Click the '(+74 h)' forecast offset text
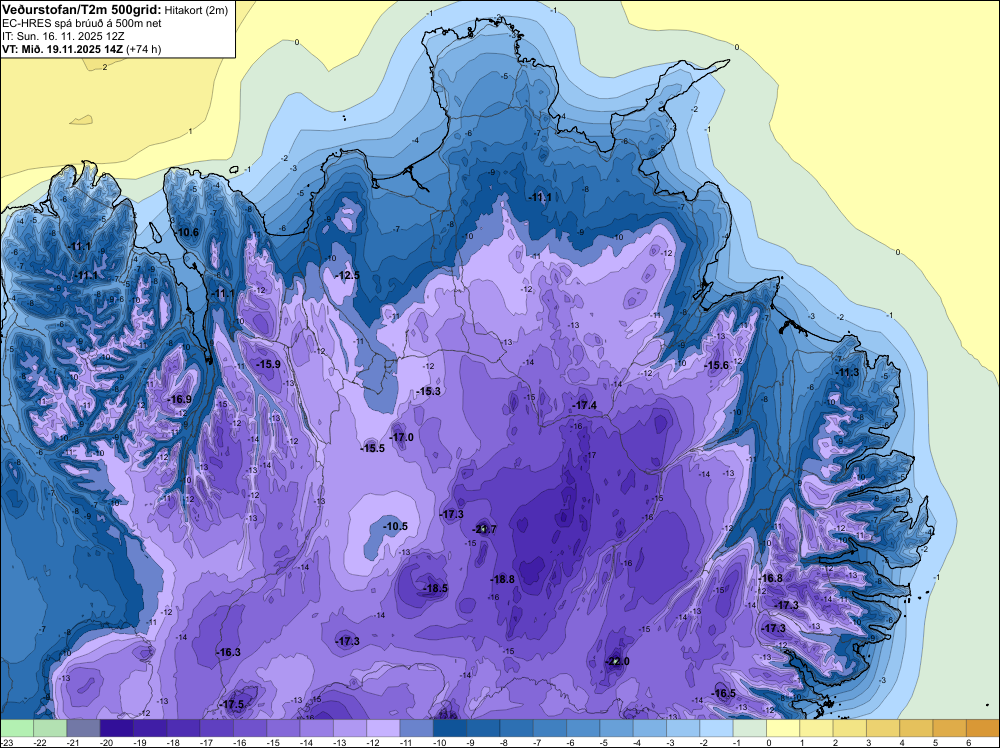Viewport: 1000px width, 748px height. click(143, 49)
